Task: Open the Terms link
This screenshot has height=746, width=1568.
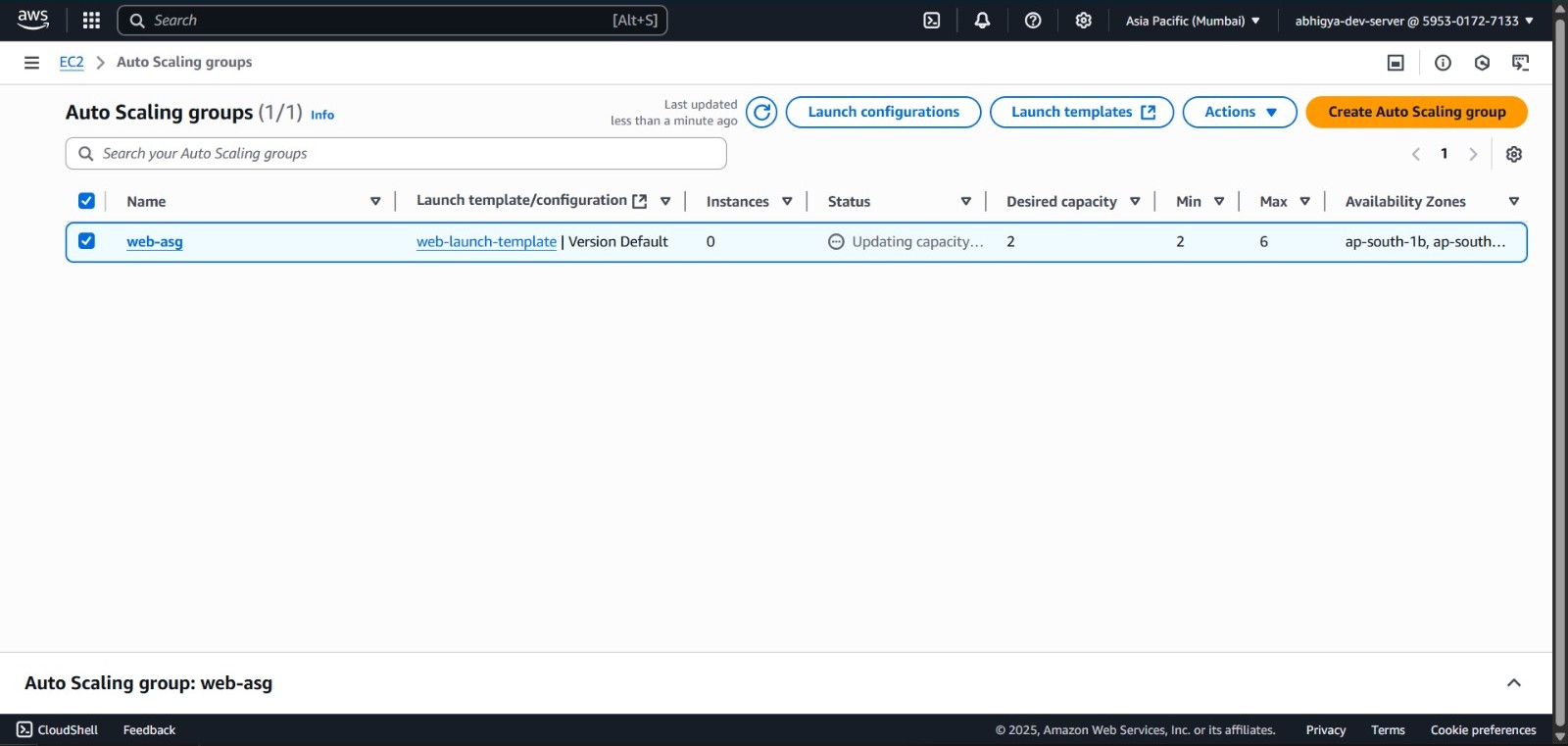Action: tap(1388, 730)
